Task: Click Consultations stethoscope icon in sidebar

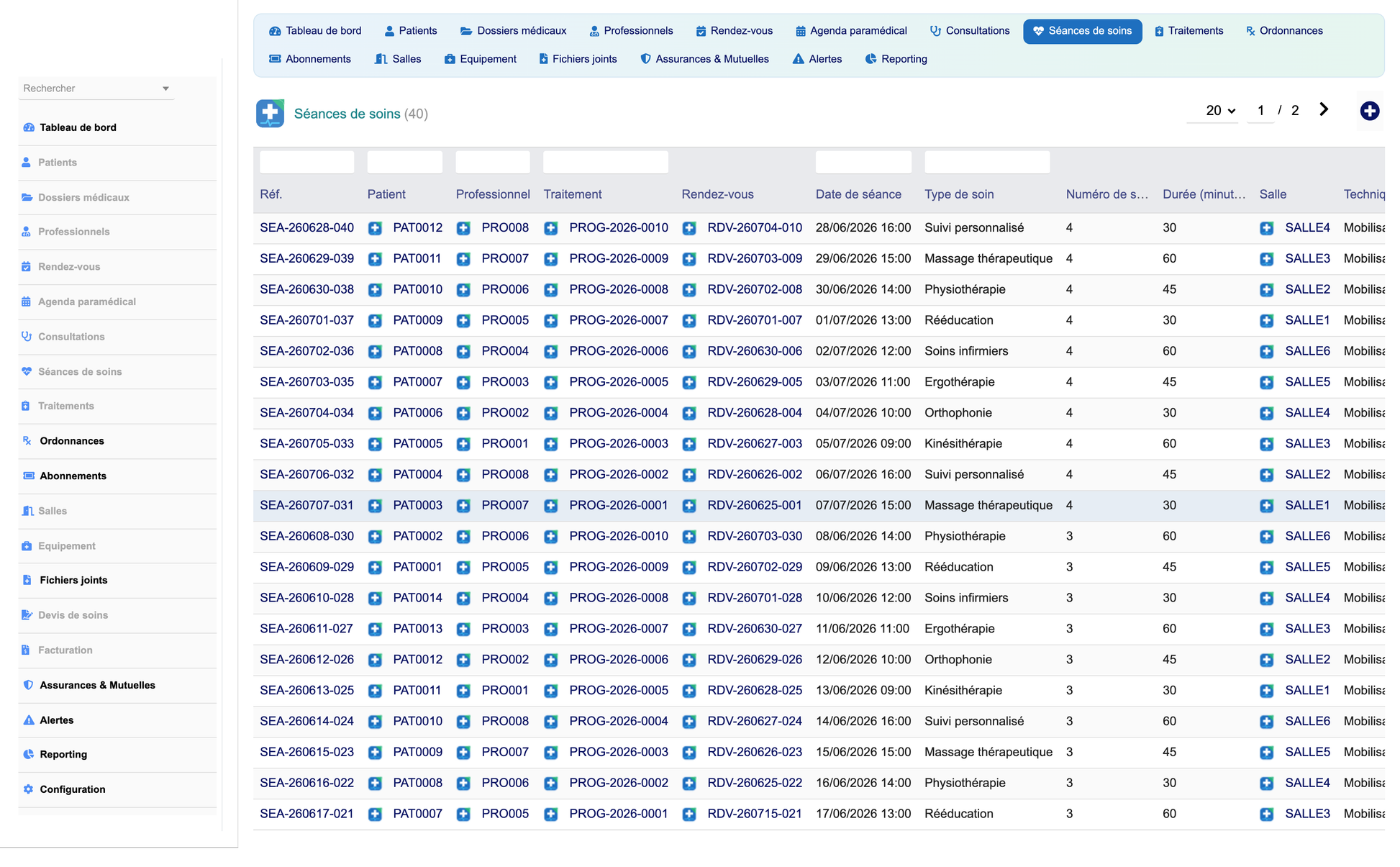Action: (x=27, y=337)
